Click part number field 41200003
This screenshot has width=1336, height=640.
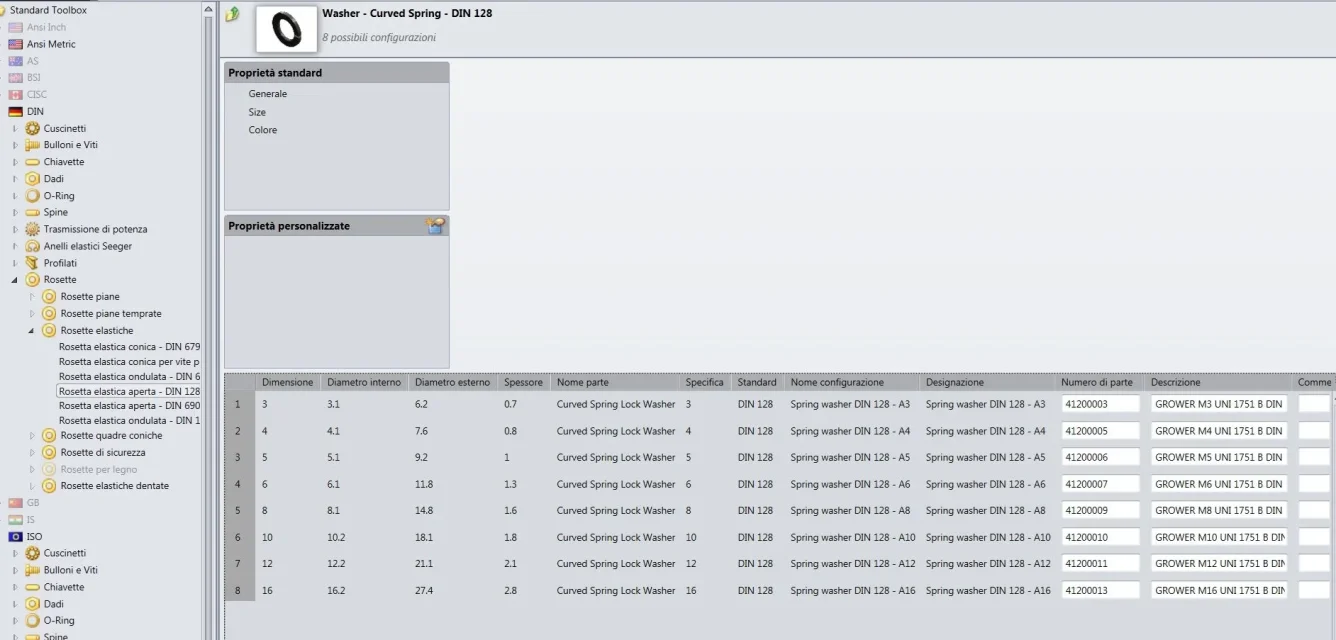[x=1101, y=404]
